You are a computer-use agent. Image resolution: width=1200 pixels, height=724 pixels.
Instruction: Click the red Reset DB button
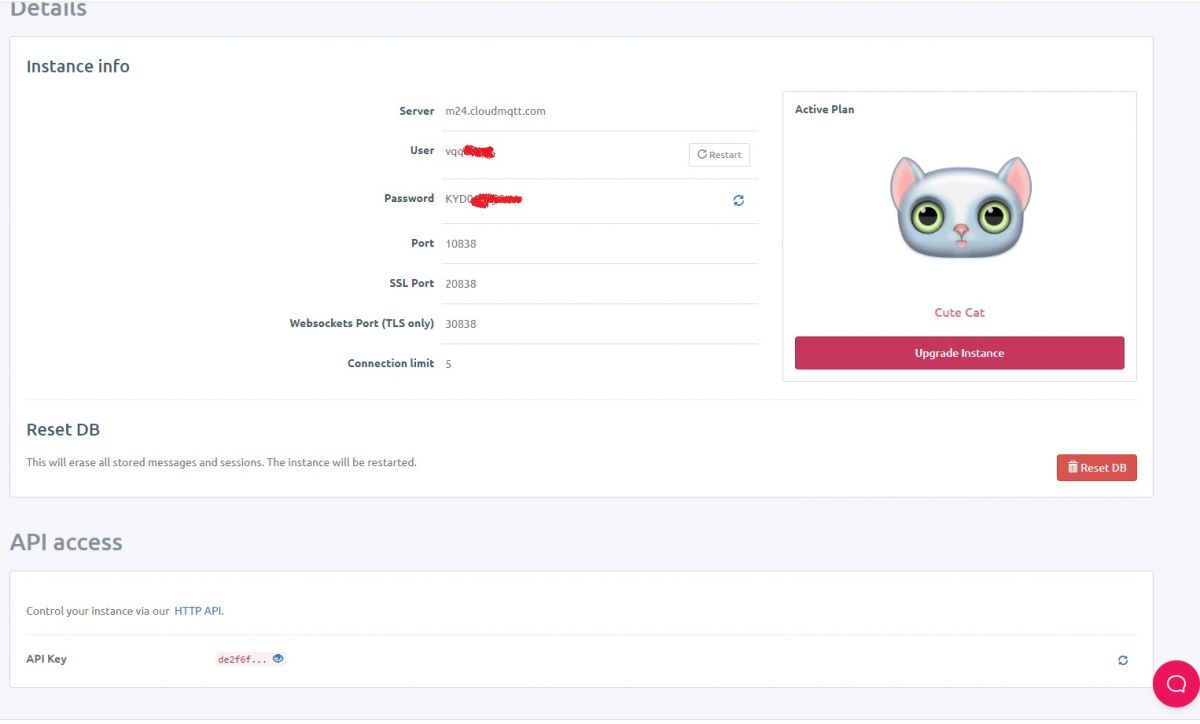pos(1096,468)
